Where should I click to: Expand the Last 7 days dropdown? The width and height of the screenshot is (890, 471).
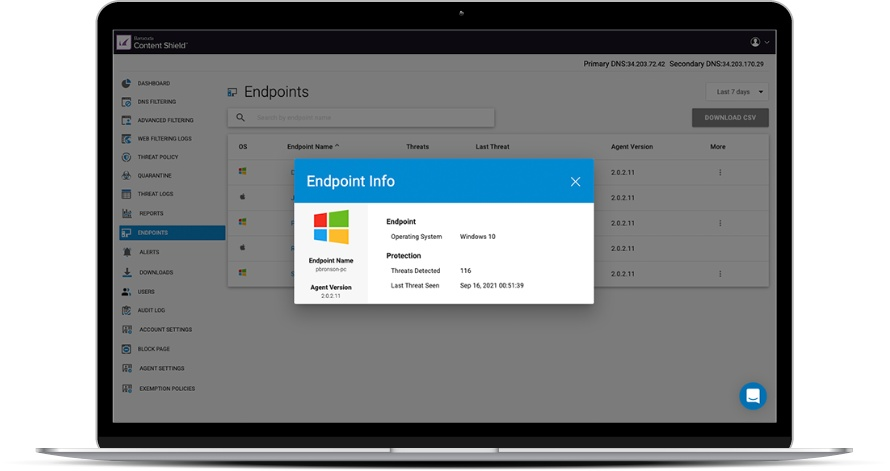point(737,92)
